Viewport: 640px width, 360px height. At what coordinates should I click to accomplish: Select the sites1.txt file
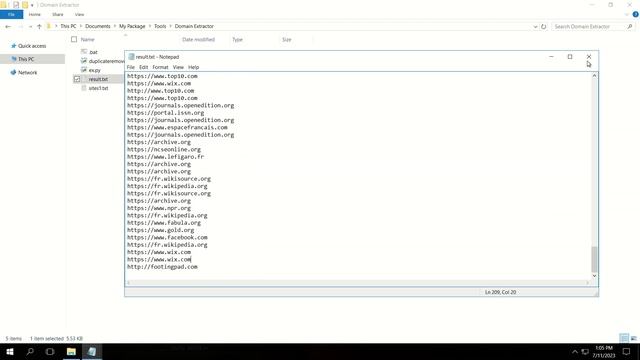click(x=98, y=88)
